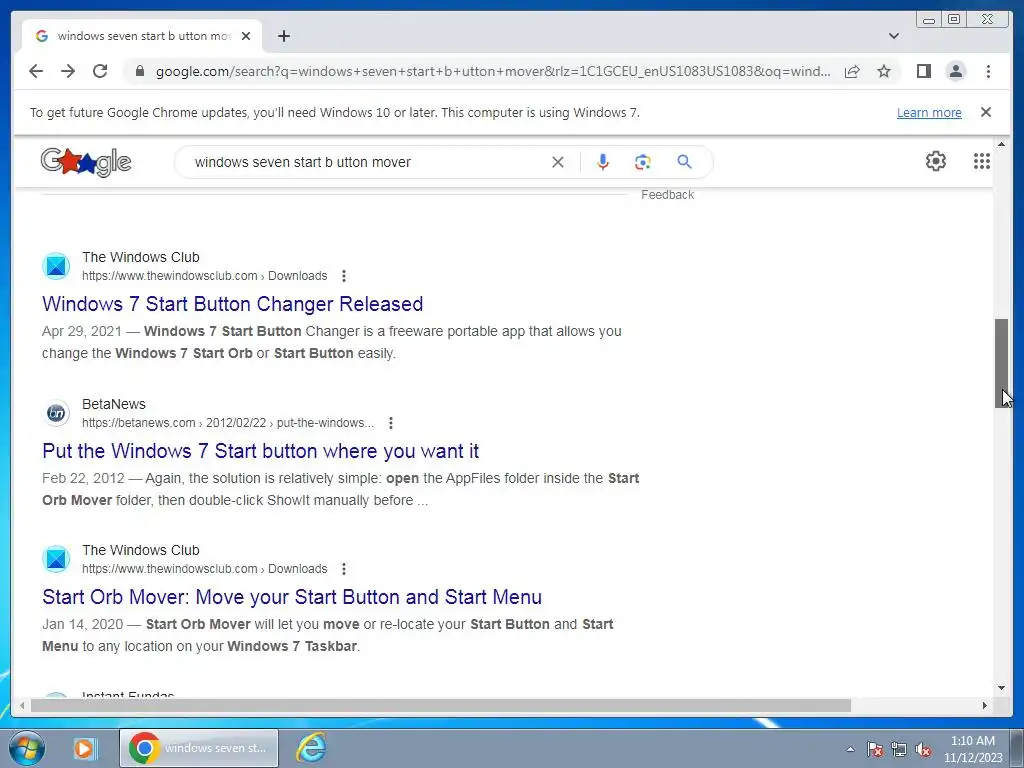The width and height of the screenshot is (1024, 768).
Task: Open Chrome three-dot menu
Action: (988, 71)
